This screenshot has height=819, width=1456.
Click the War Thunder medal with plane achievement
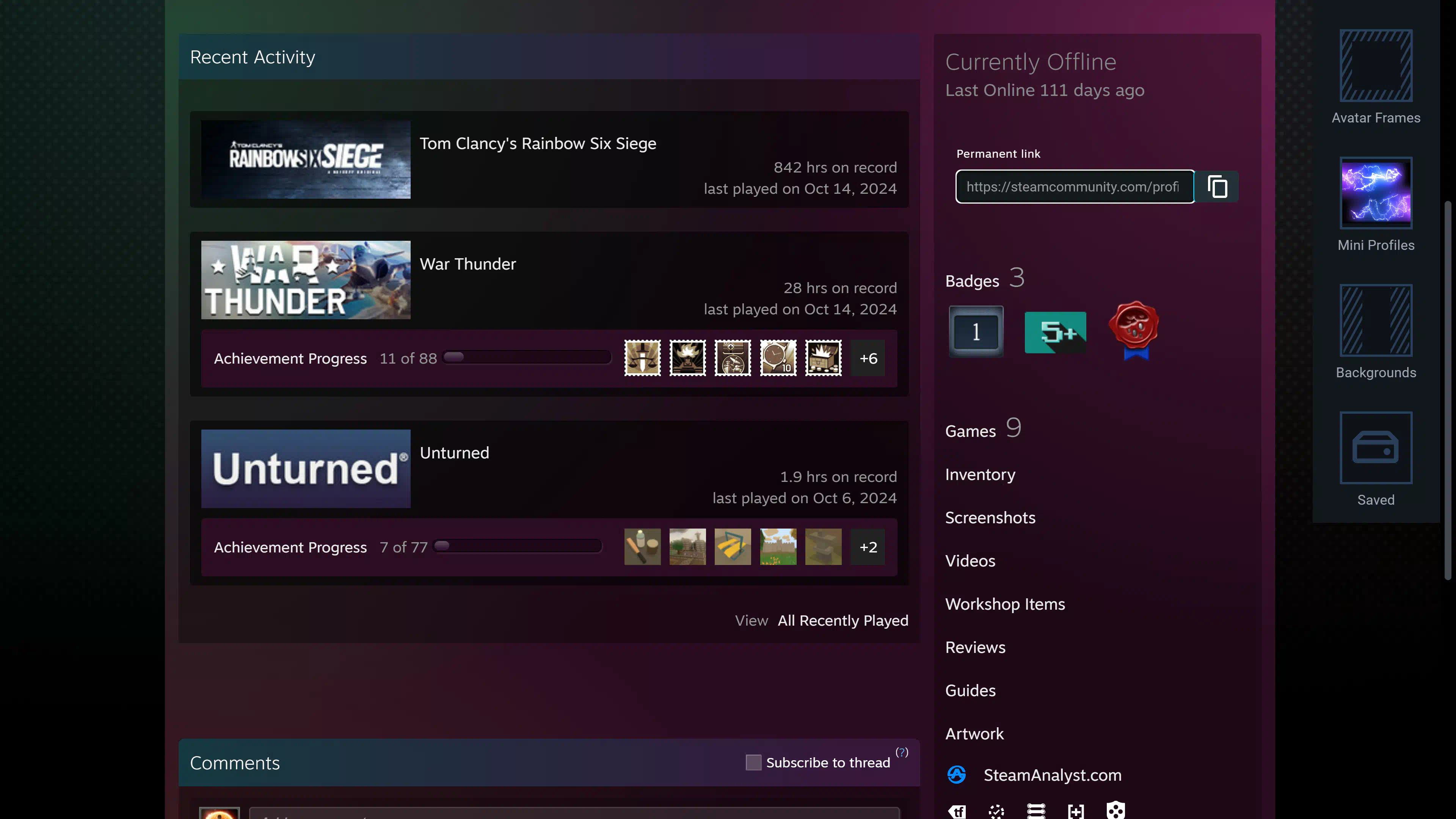pyautogui.click(x=733, y=358)
